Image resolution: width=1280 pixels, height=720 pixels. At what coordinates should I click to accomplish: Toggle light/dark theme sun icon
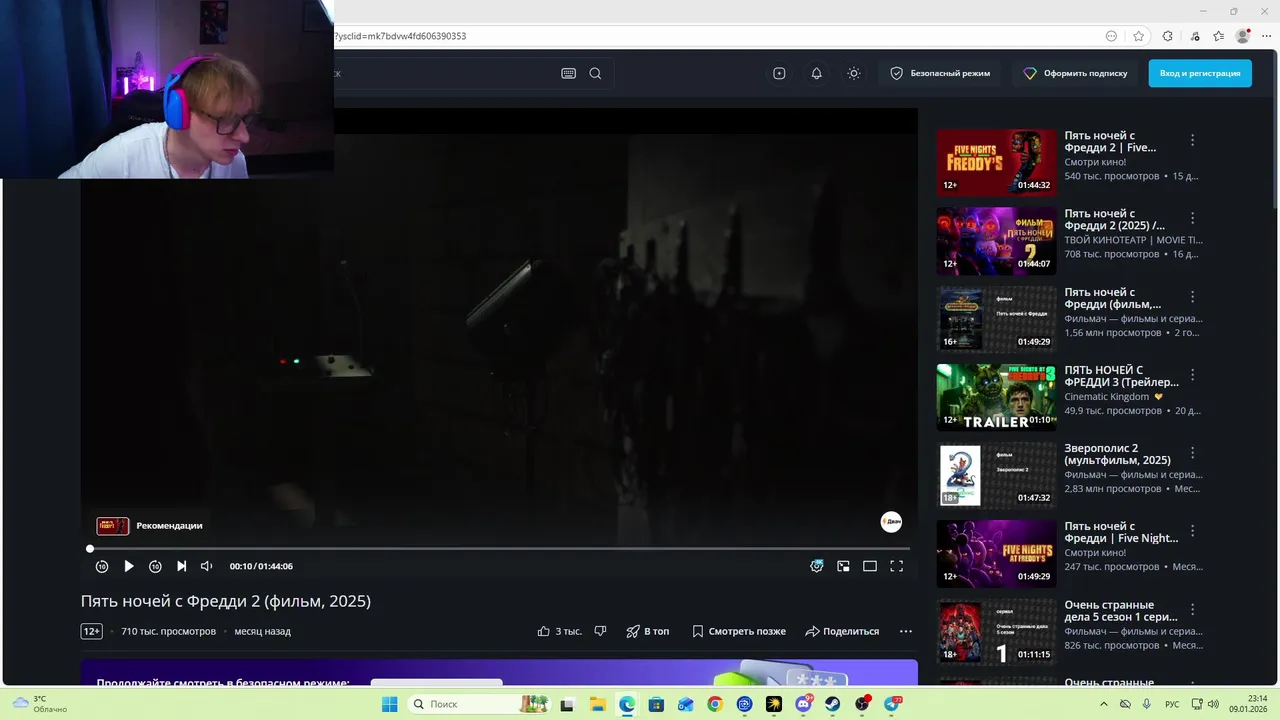[x=853, y=73]
